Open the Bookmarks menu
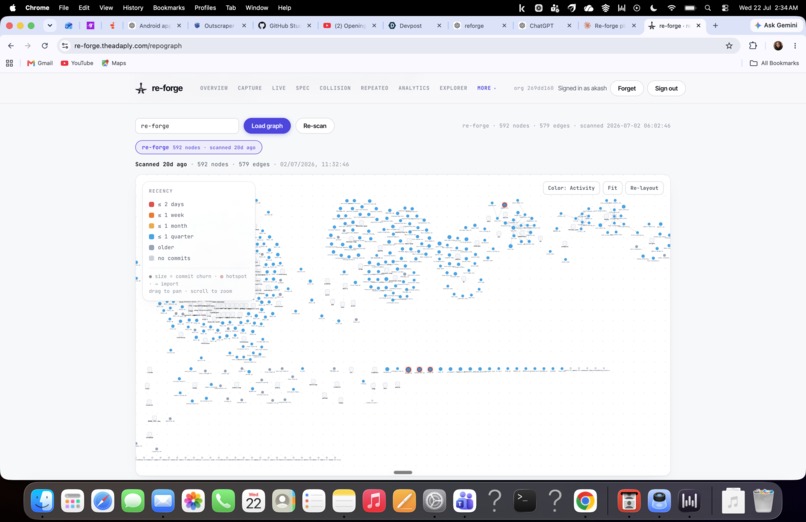This screenshot has height=522, width=806. 169,8
